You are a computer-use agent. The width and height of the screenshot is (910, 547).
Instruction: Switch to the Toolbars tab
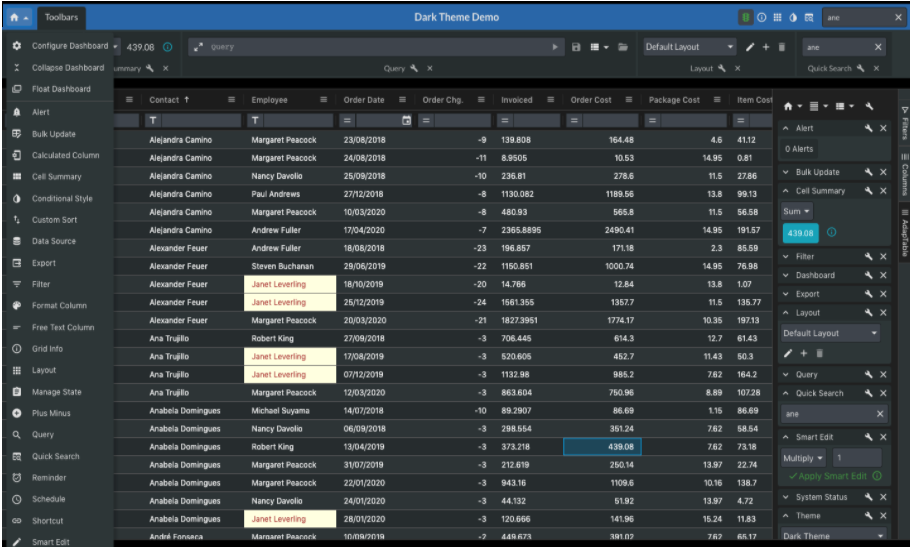tap(62, 17)
